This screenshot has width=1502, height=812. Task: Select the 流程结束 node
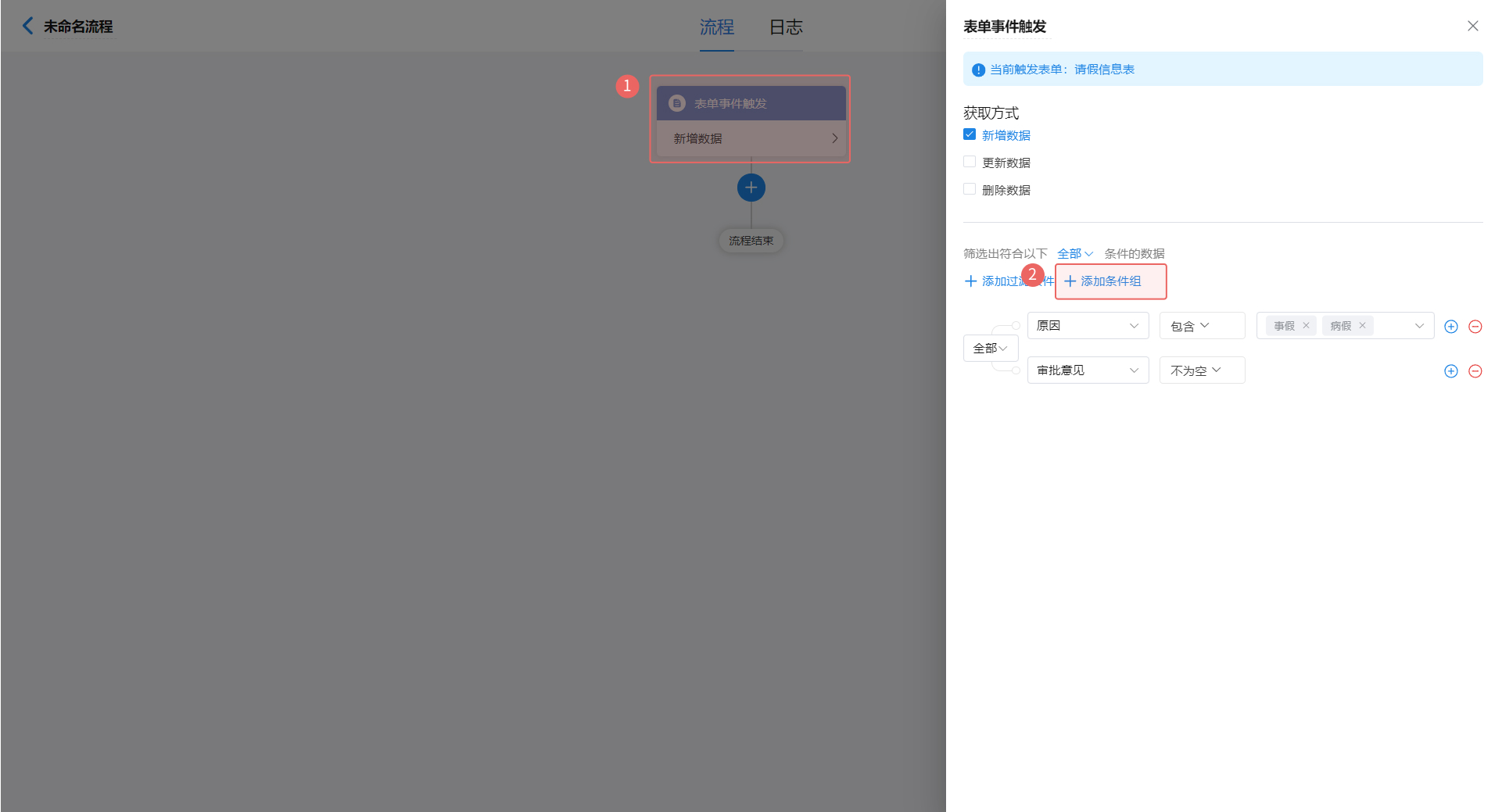pos(751,241)
